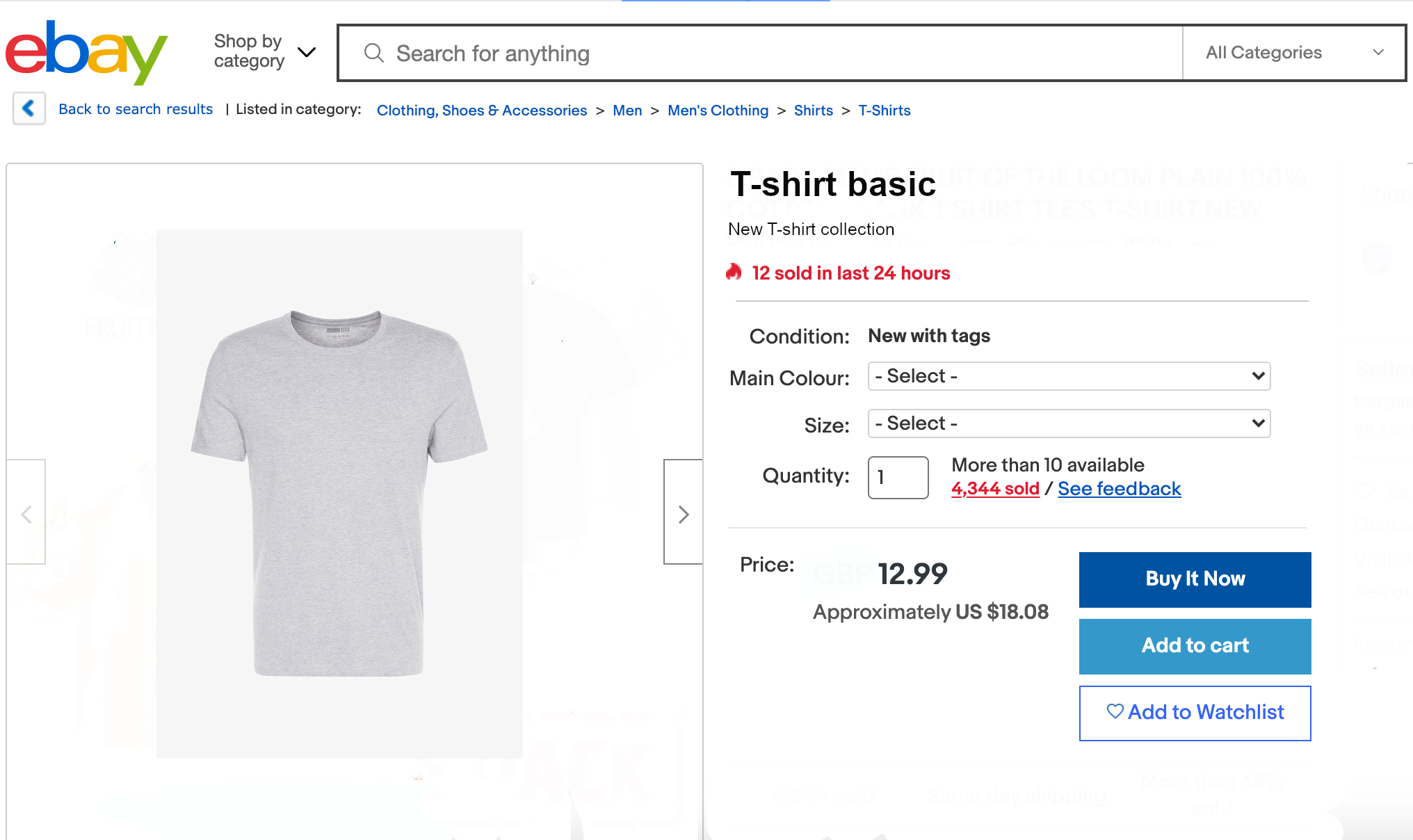1413x840 pixels.
Task: Open Clothing, Shoes & Accessories category
Action: [482, 111]
